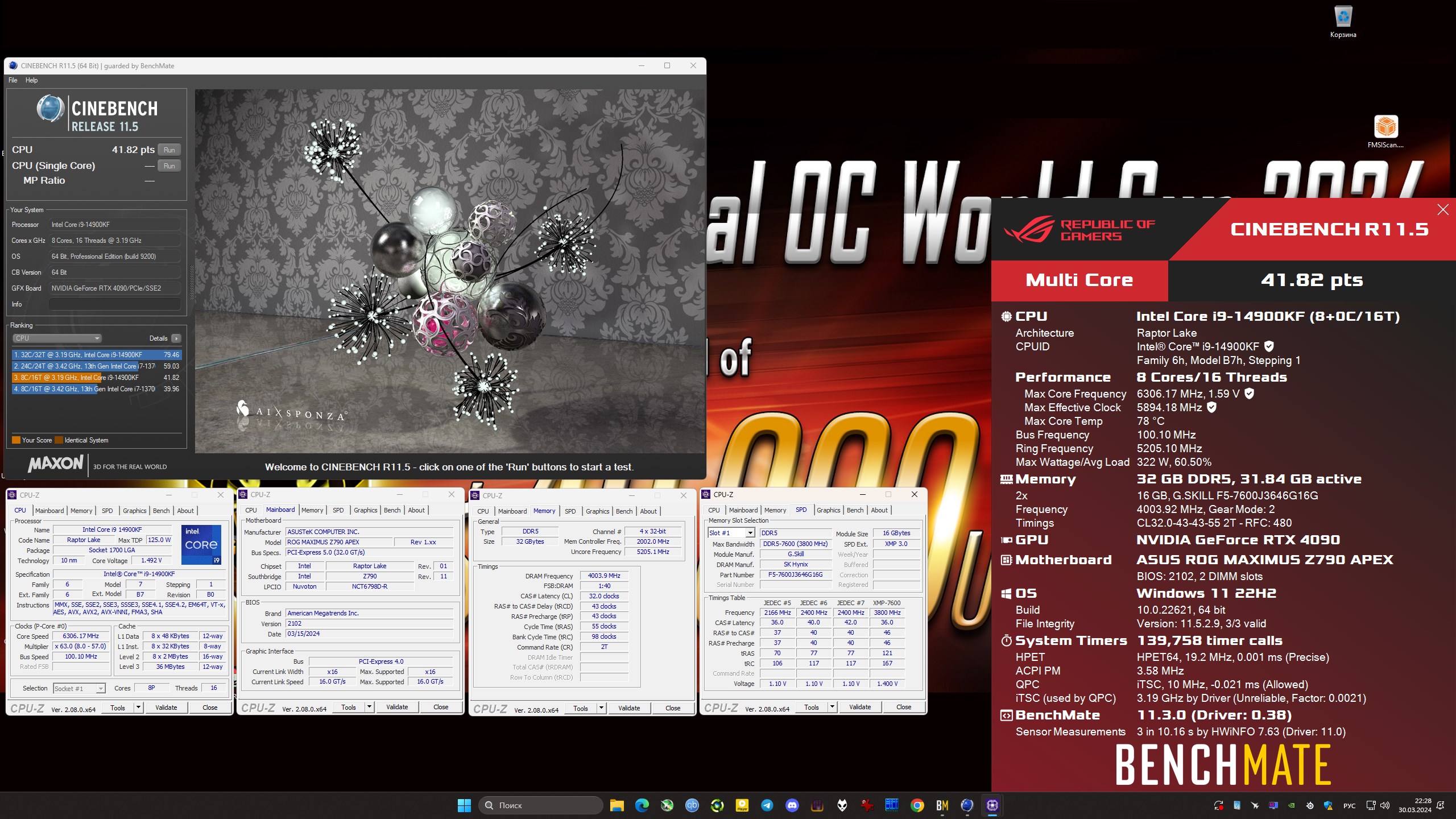
Task: Open Microsoft Edge from the taskbar
Action: pos(642,805)
